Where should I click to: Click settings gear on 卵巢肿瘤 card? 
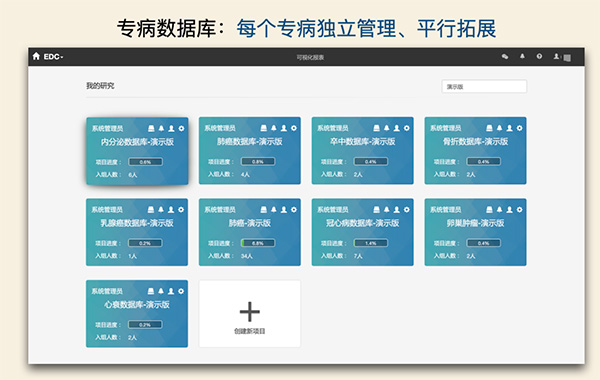click(519, 210)
